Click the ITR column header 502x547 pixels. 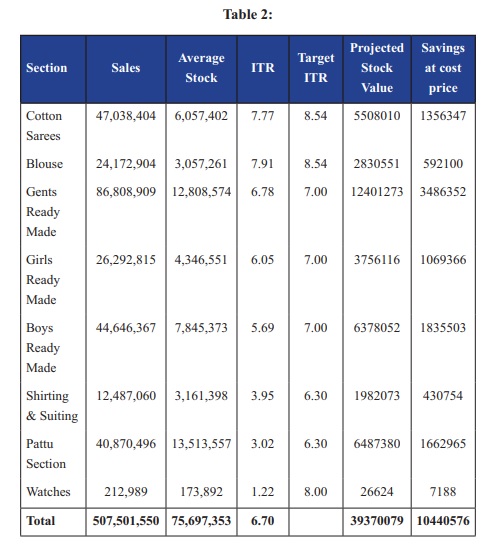(x=263, y=68)
